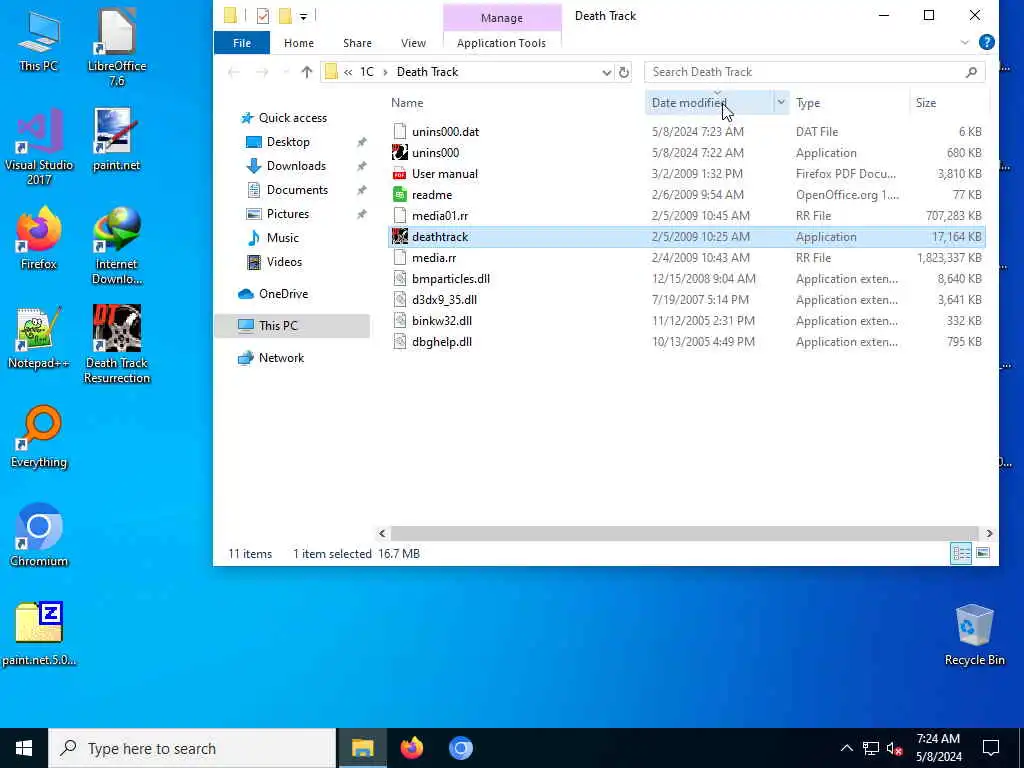The width and height of the screenshot is (1024, 768).
Task: Click the New folder quick access icon
Action: pyautogui.click(x=285, y=16)
